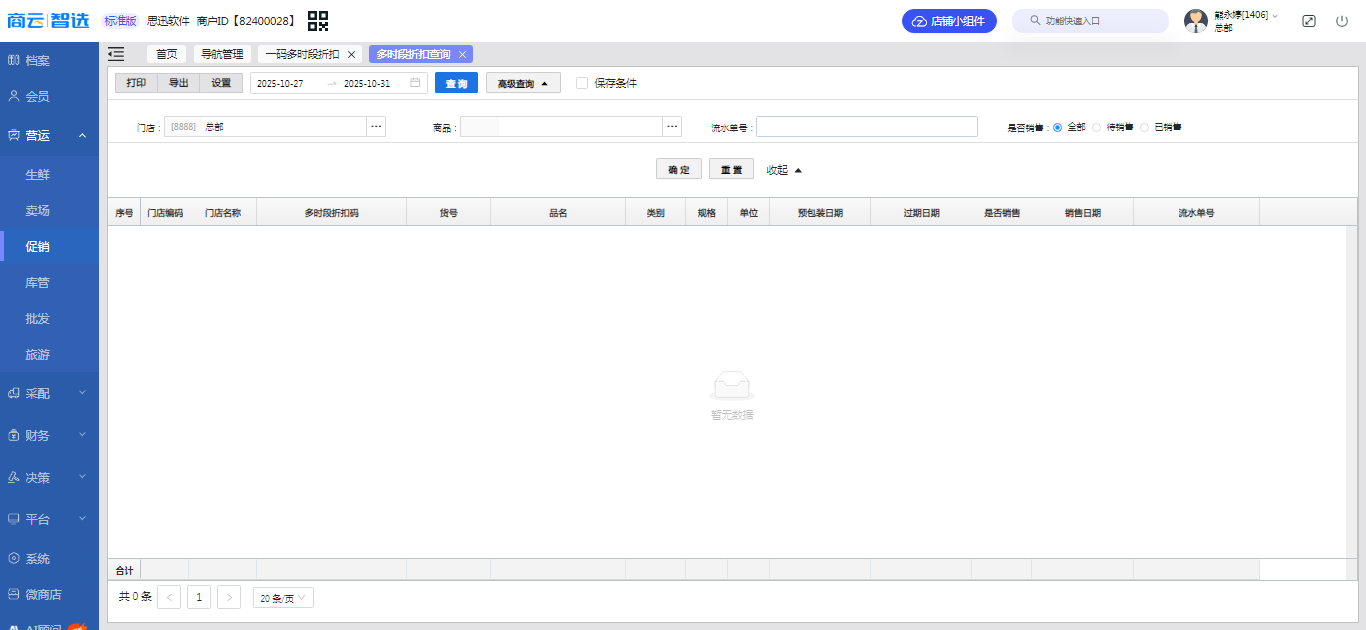Select the 待销售 radio option
The width and height of the screenshot is (1366, 630).
click(x=1097, y=127)
